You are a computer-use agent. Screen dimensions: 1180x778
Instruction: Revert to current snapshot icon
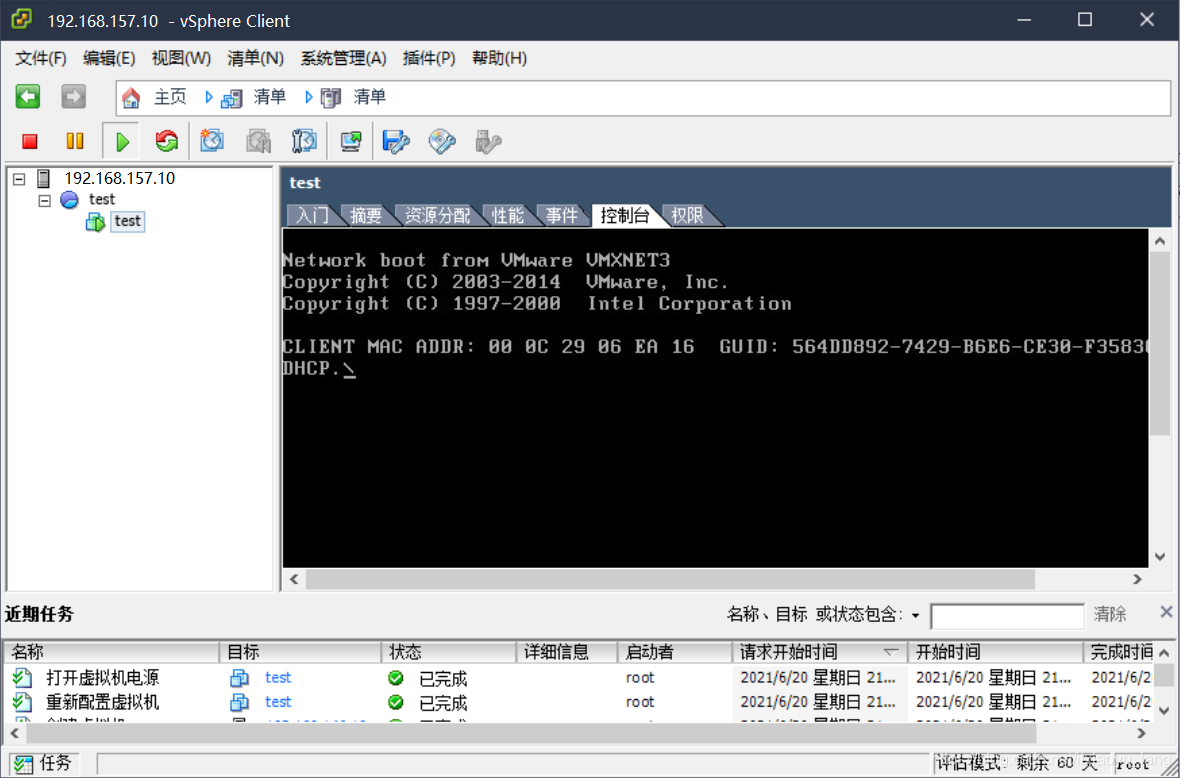click(259, 141)
